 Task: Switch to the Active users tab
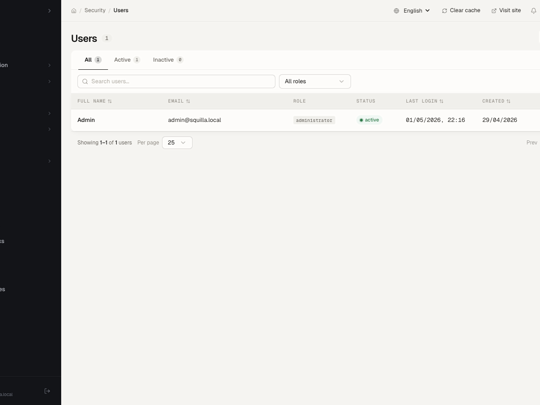tap(127, 60)
